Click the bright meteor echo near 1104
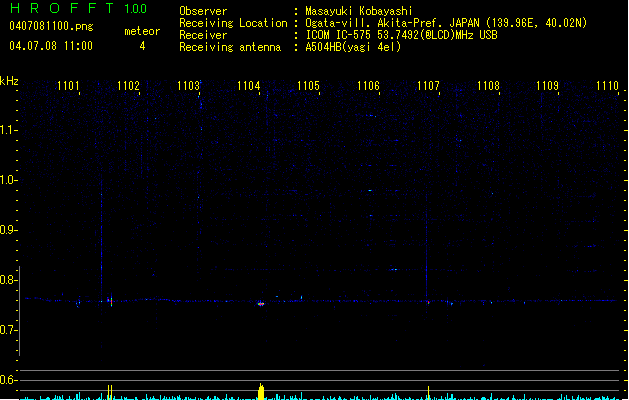The height and width of the screenshot is (400, 629). click(x=261, y=304)
